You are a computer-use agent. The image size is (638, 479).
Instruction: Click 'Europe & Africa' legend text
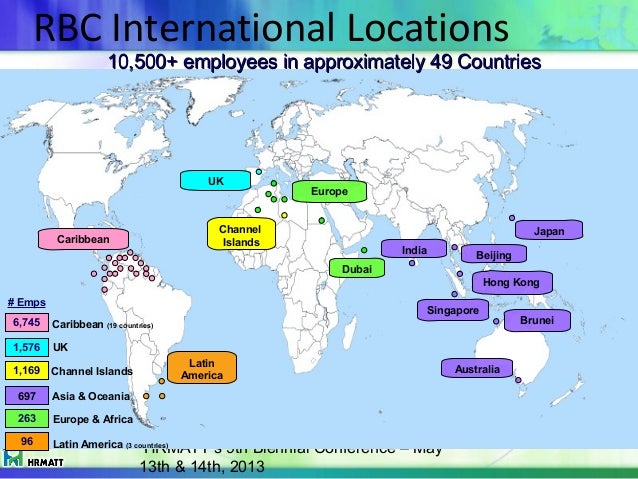93,419
